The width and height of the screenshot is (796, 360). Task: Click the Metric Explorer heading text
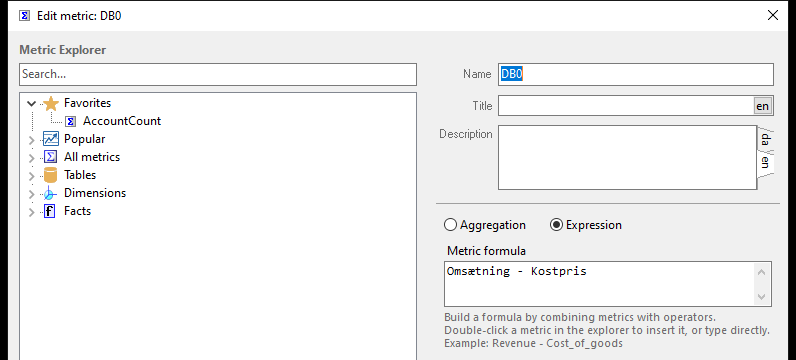(x=62, y=50)
